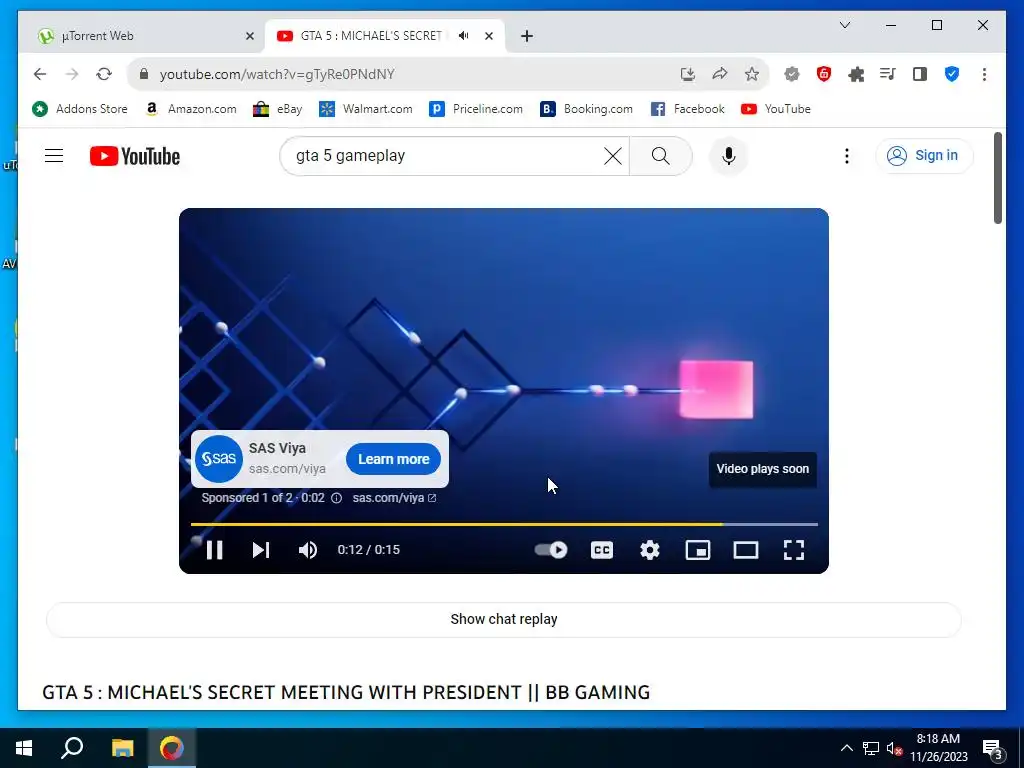This screenshot has width=1024, height=768.
Task: Select the browser icon on the taskbar
Action: click(172, 748)
